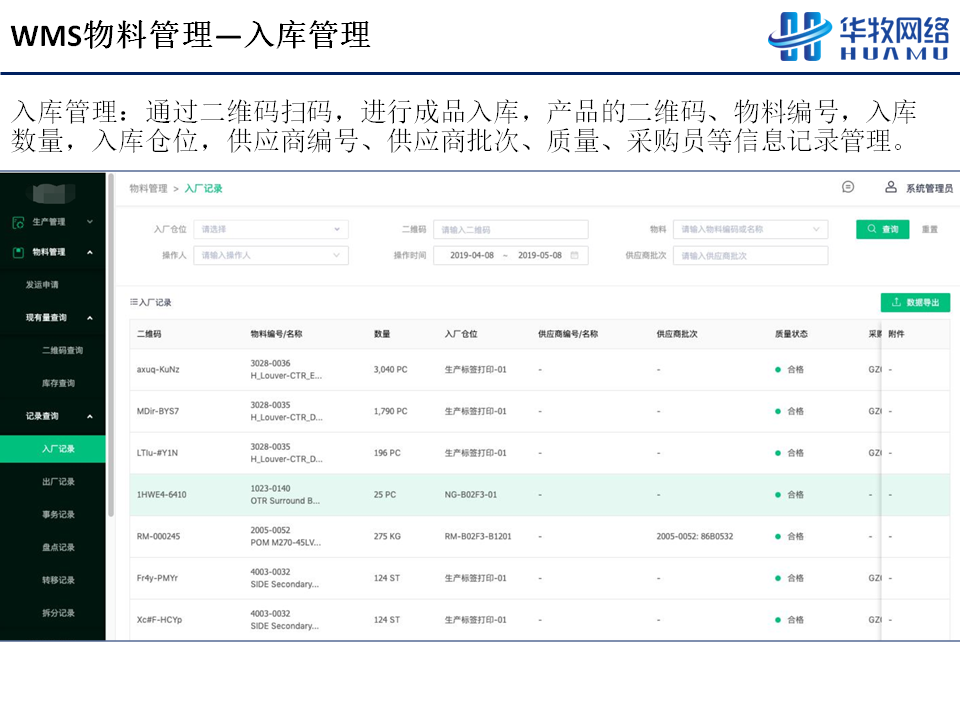Open the message chat icon in header
The image size is (960, 720).
[x=848, y=187]
